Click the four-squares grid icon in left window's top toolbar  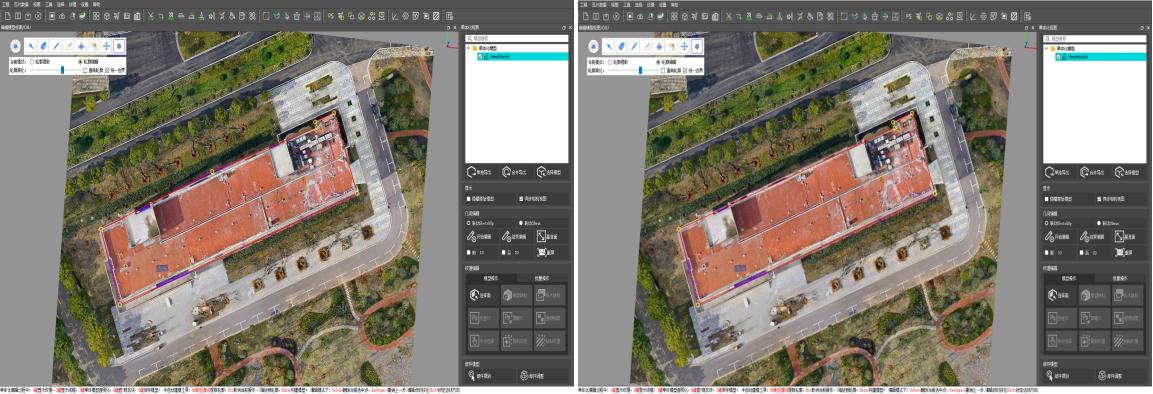point(96,15)
